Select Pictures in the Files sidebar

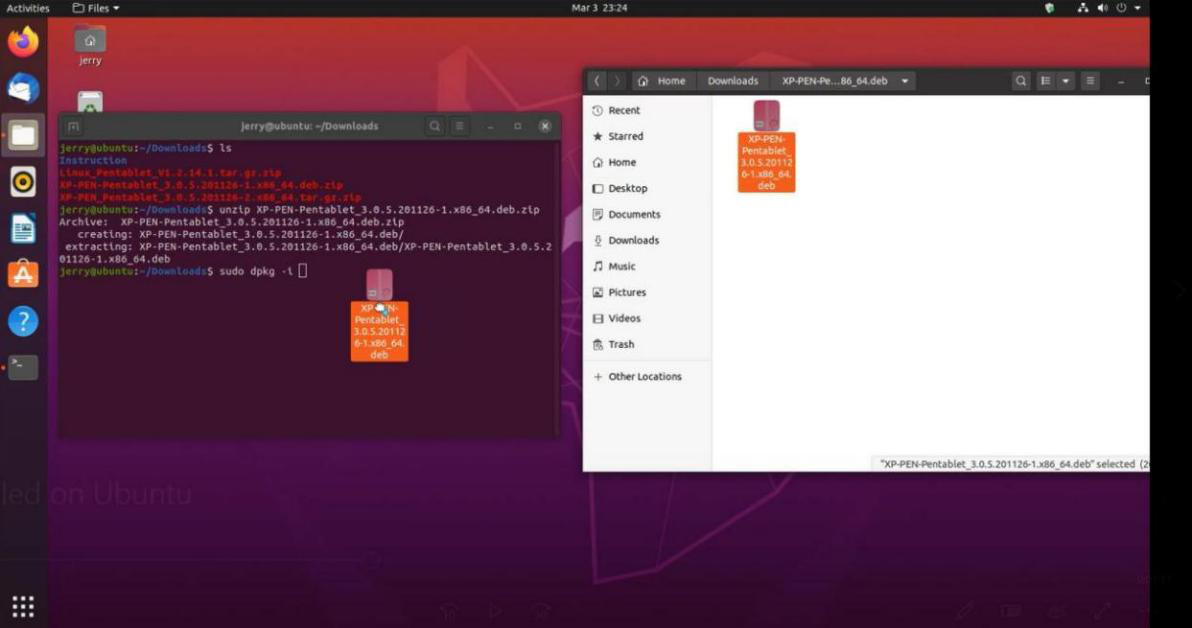(x=648, y=292)
